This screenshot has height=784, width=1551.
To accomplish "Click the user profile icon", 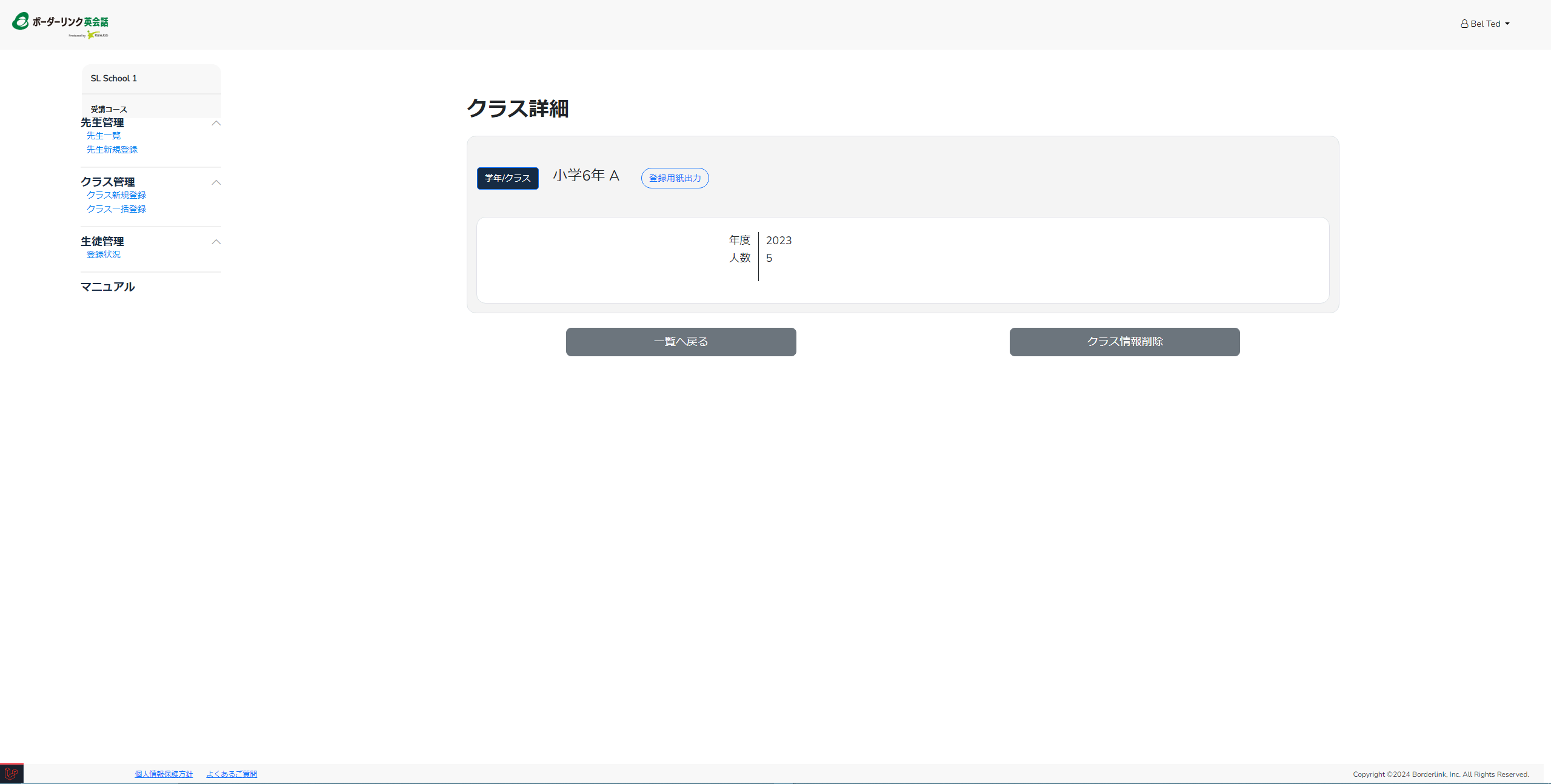I will pos(1464,24).
